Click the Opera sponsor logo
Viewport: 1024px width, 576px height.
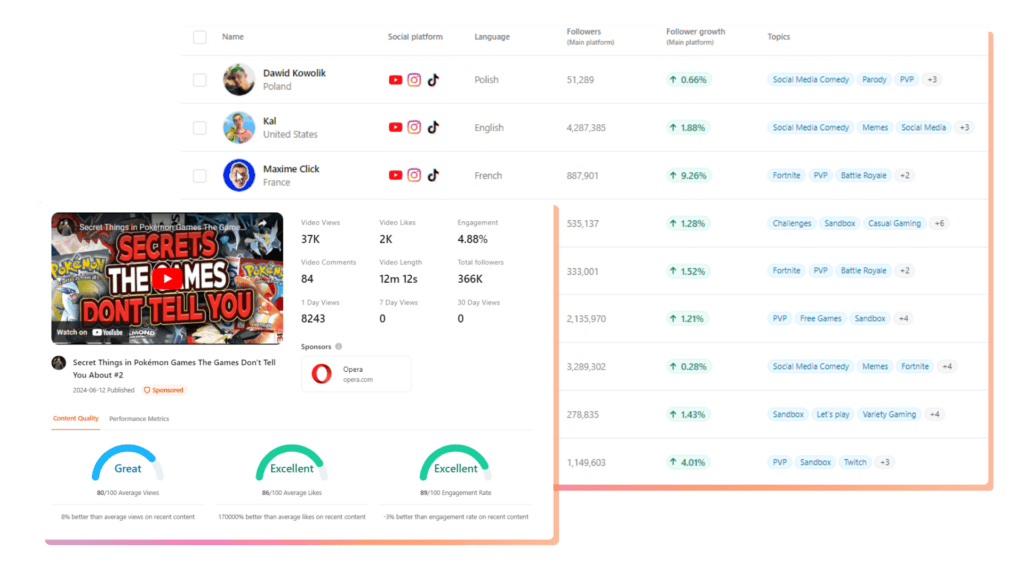[x=321, y=374]
